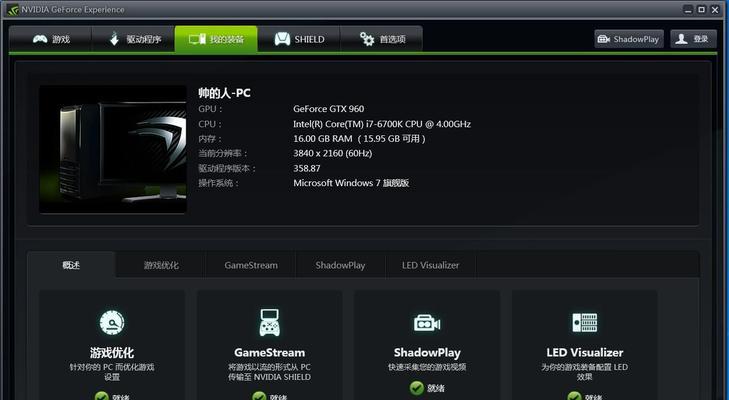Click the SHIELD controller icon

[282, 39]
